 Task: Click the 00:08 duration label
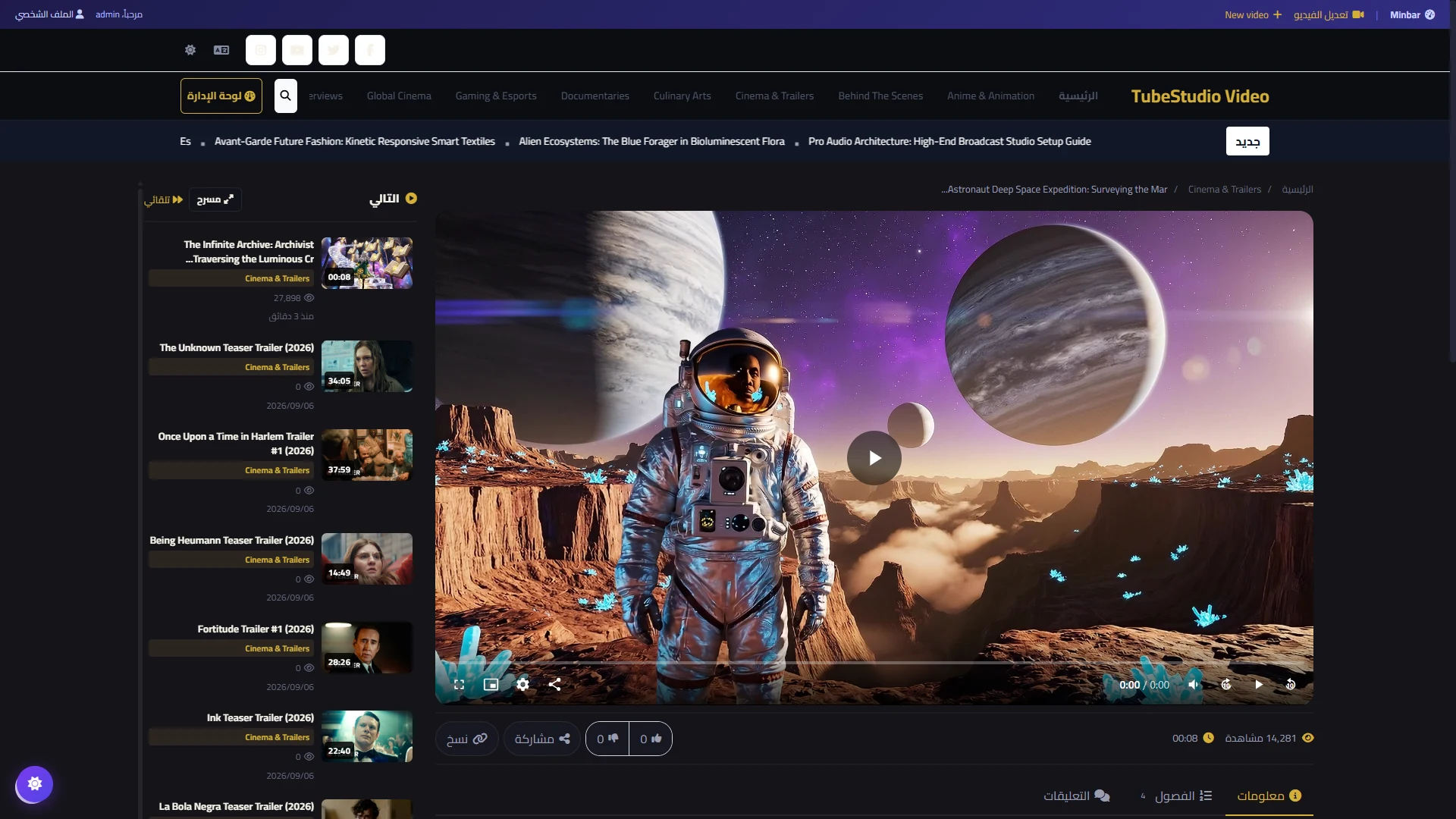point(1193,738)
